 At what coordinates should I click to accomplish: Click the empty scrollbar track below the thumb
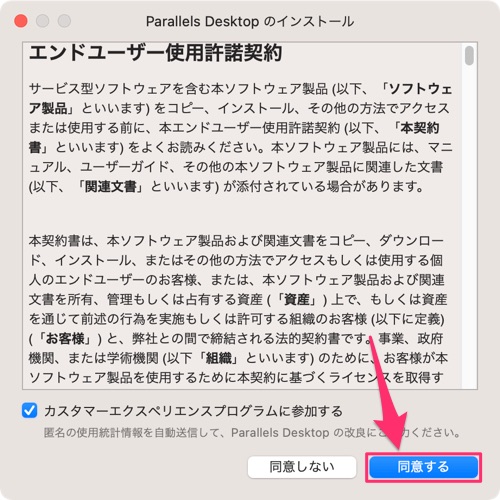tap(469, 227)
